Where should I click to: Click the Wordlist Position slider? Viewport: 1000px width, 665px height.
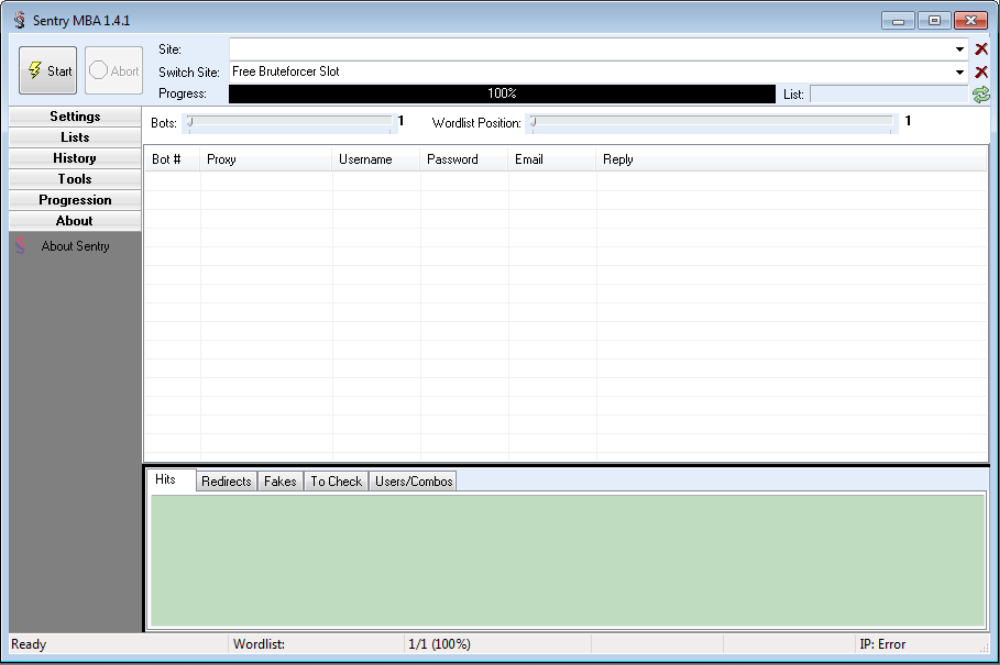[x=712, y=122]
